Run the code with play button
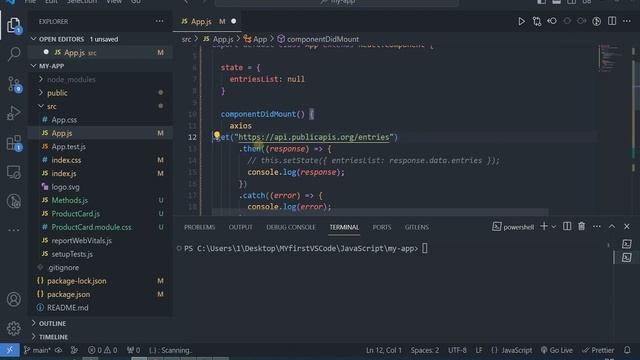The height and width of the screenshot is (360, 640). 521,21
